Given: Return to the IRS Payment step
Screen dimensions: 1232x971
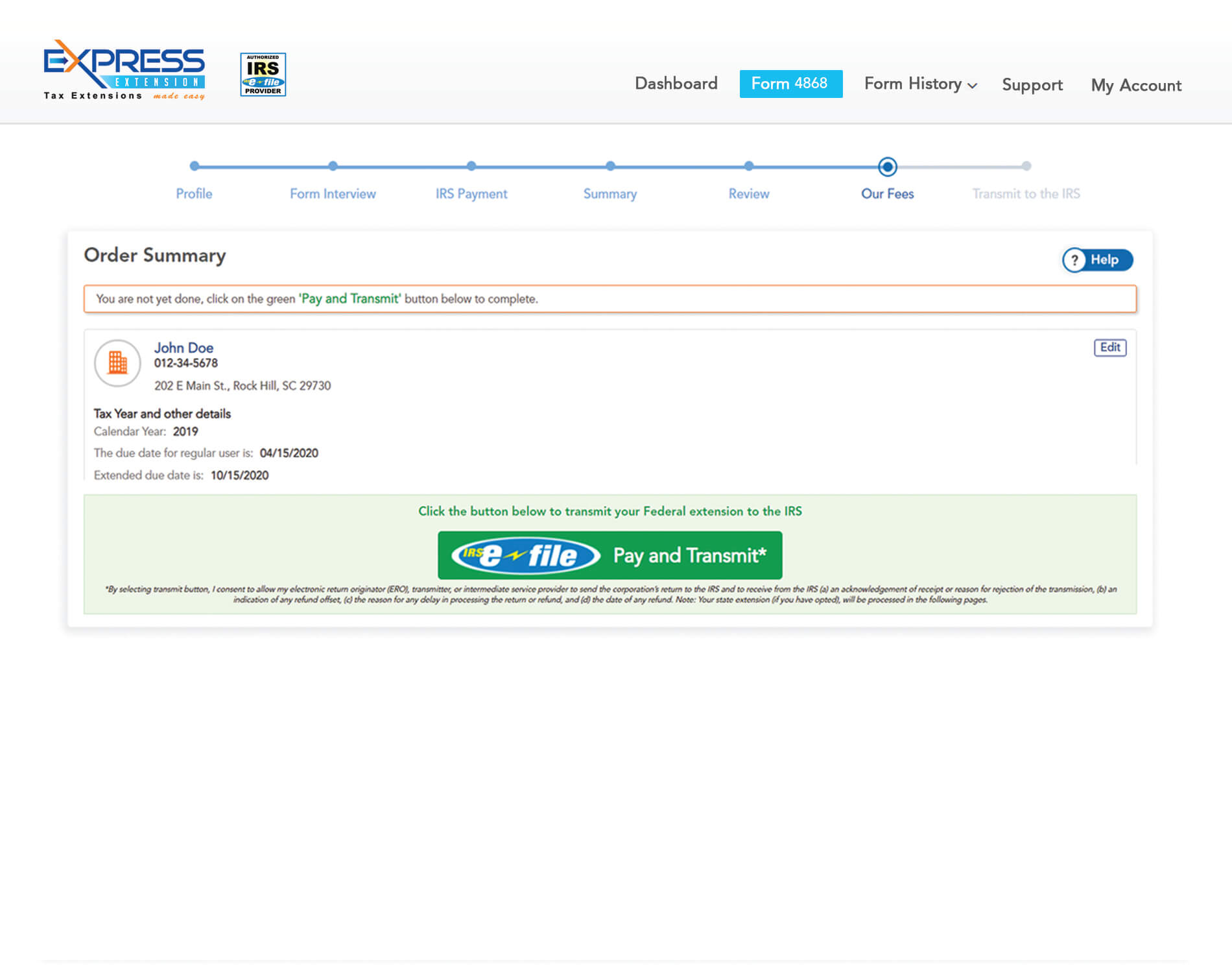Looking at the screenshot, I should pos(471,167).
